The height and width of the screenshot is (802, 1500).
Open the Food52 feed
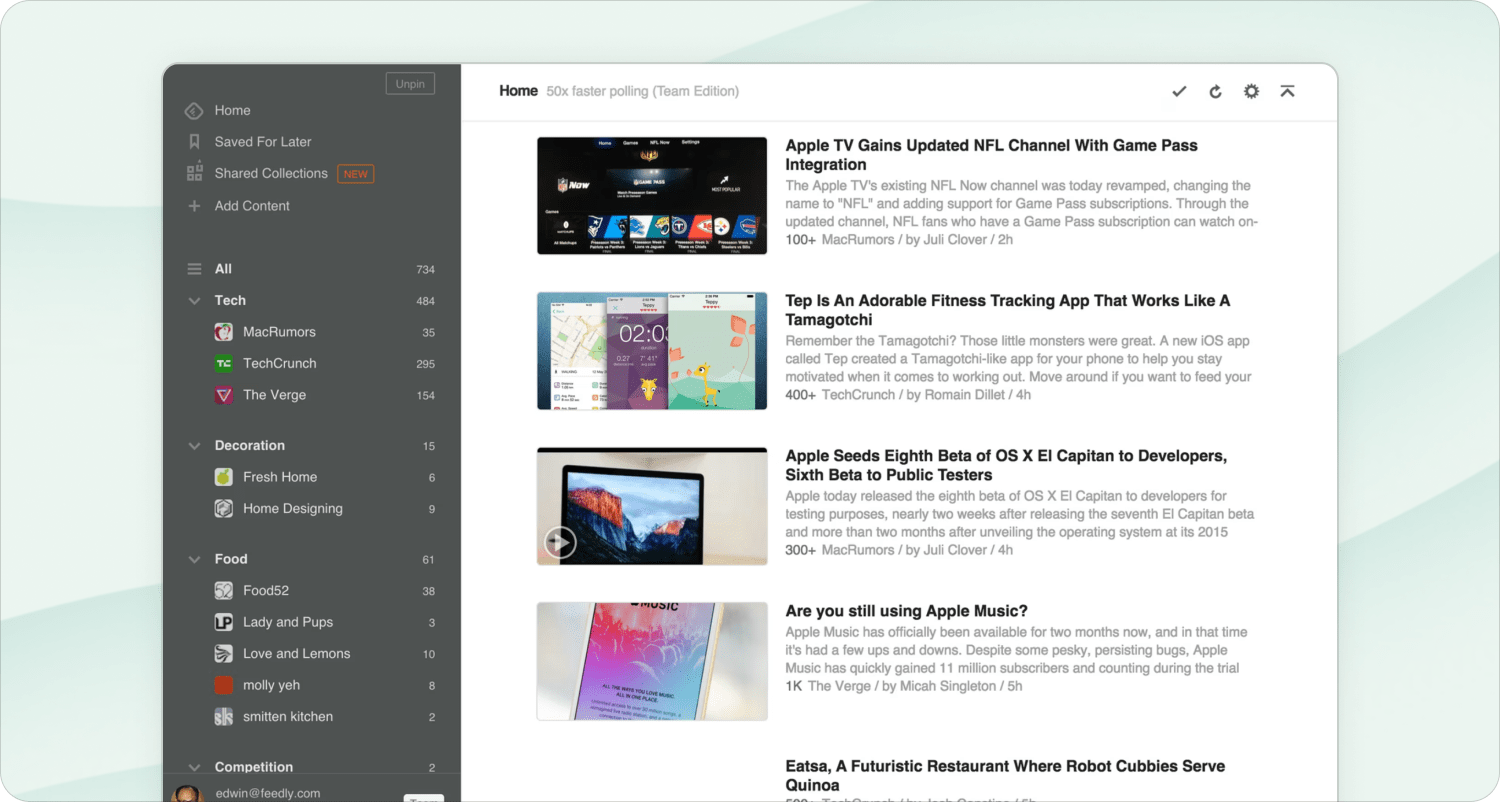(x=266, y=591)
